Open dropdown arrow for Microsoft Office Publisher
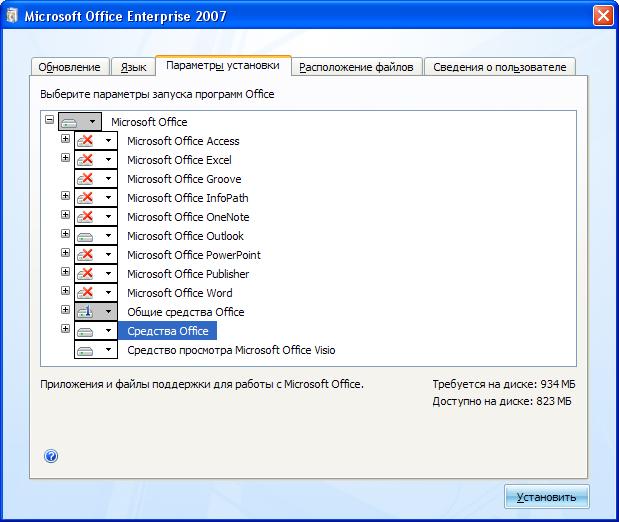619x522 pixels. pos(108,274)
